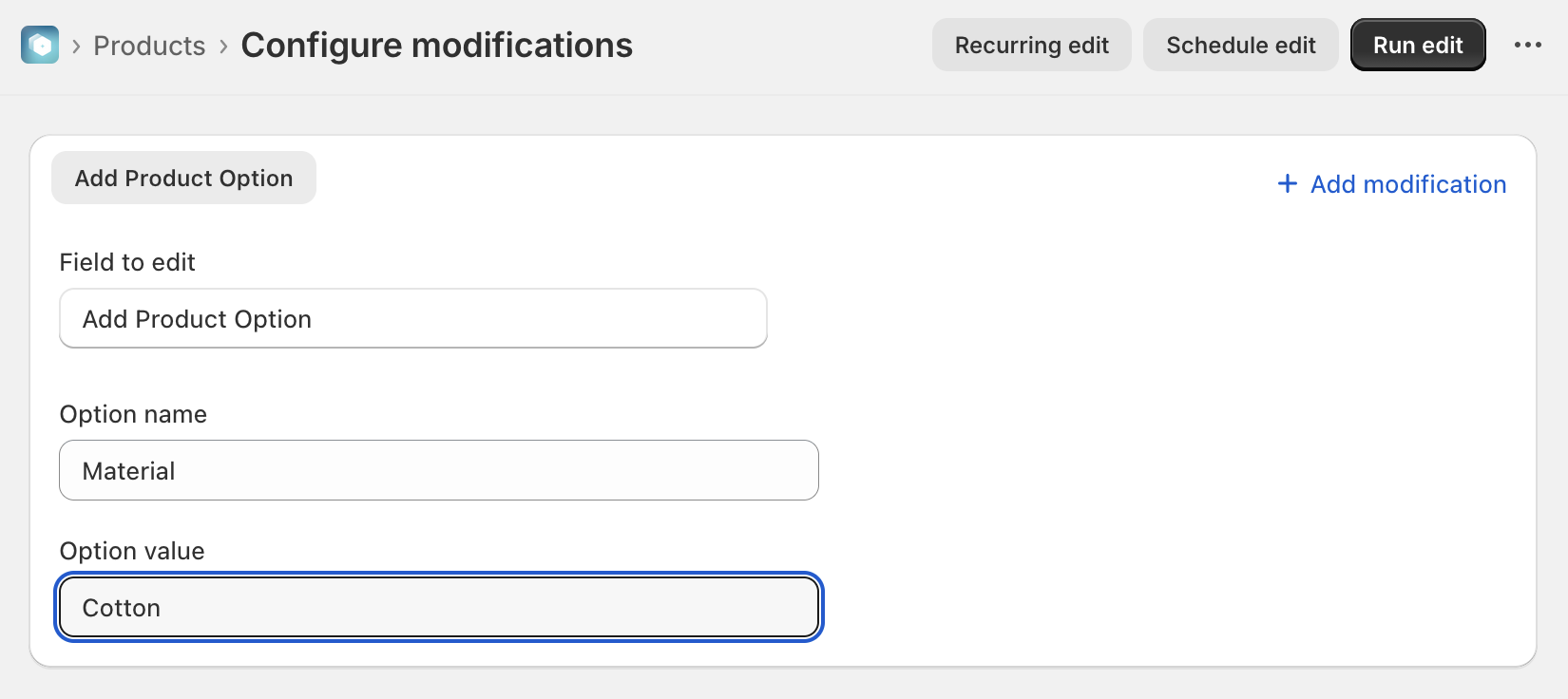1568x699 pixels.
Task: Click the app logo icon
Action: [x=40, y=45]
